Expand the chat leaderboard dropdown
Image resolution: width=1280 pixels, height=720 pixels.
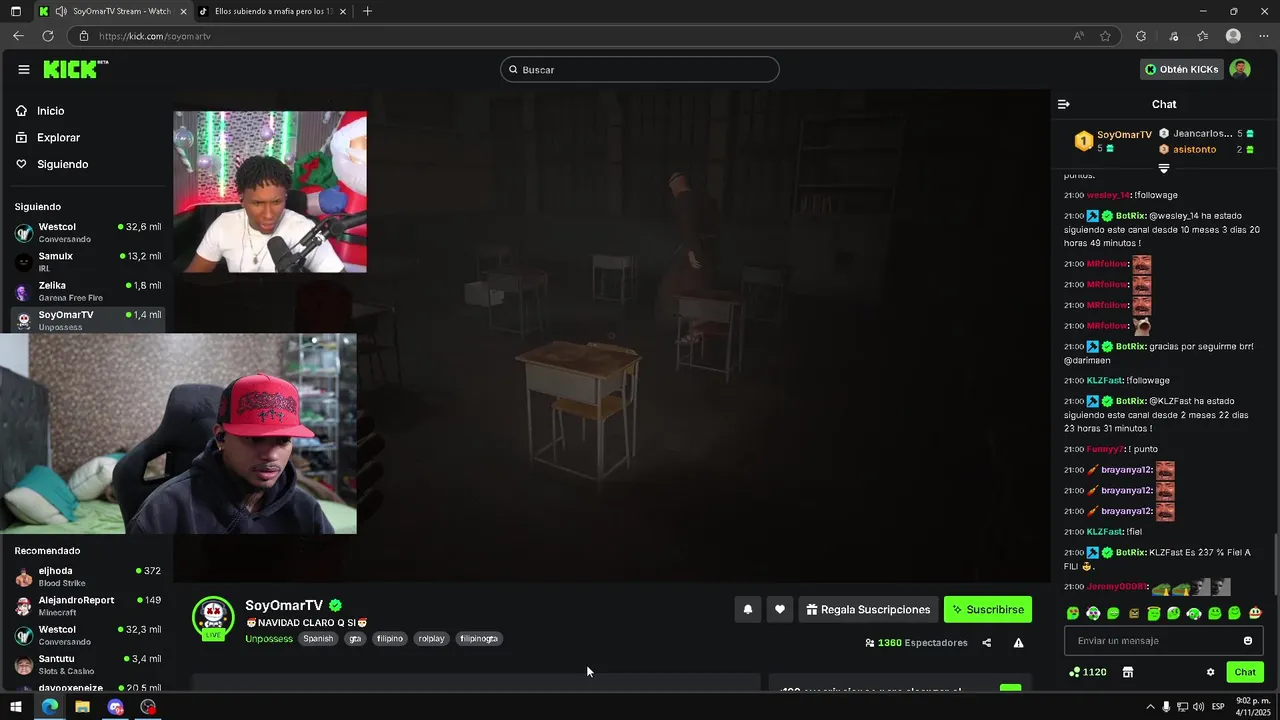[x=1163, y=169]
